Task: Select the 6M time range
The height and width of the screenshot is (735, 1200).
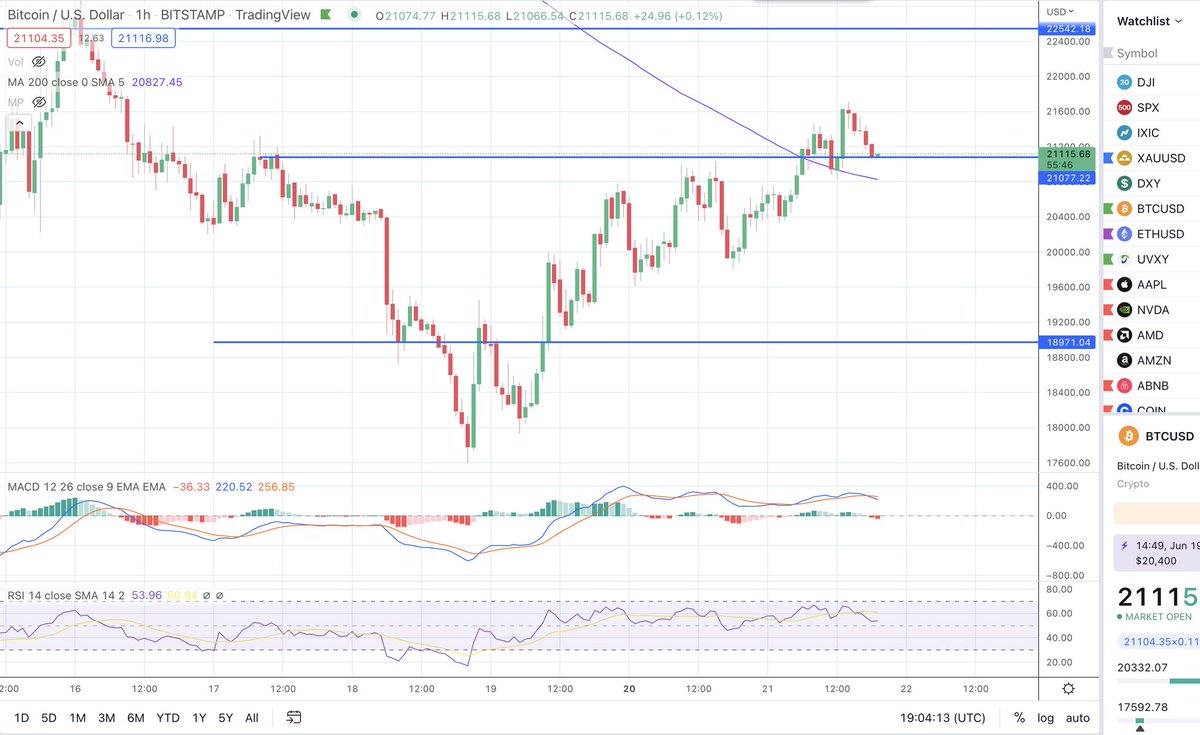Action: 137,717
